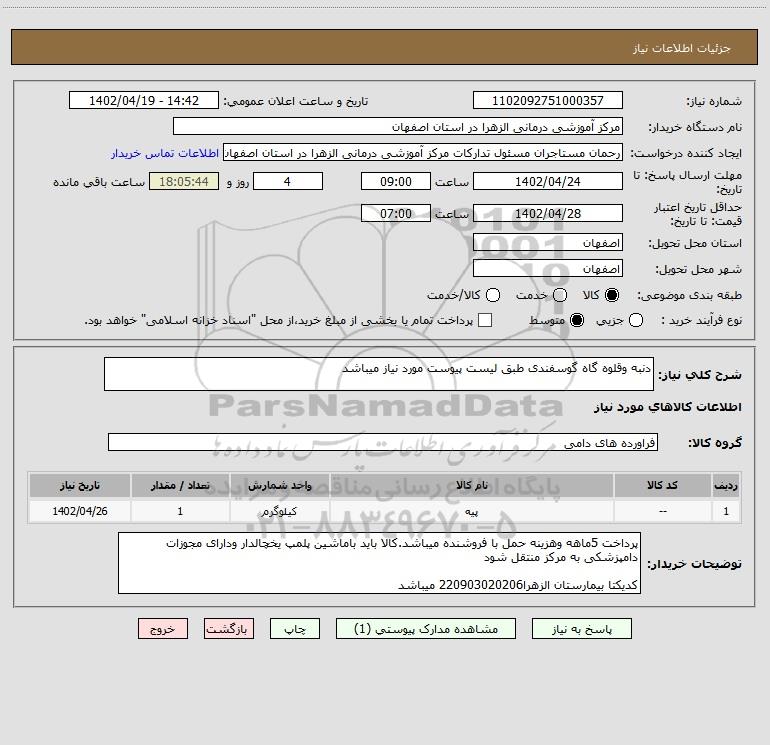
Task: Click the تاریخ نیاز column header
Action: 80,485
